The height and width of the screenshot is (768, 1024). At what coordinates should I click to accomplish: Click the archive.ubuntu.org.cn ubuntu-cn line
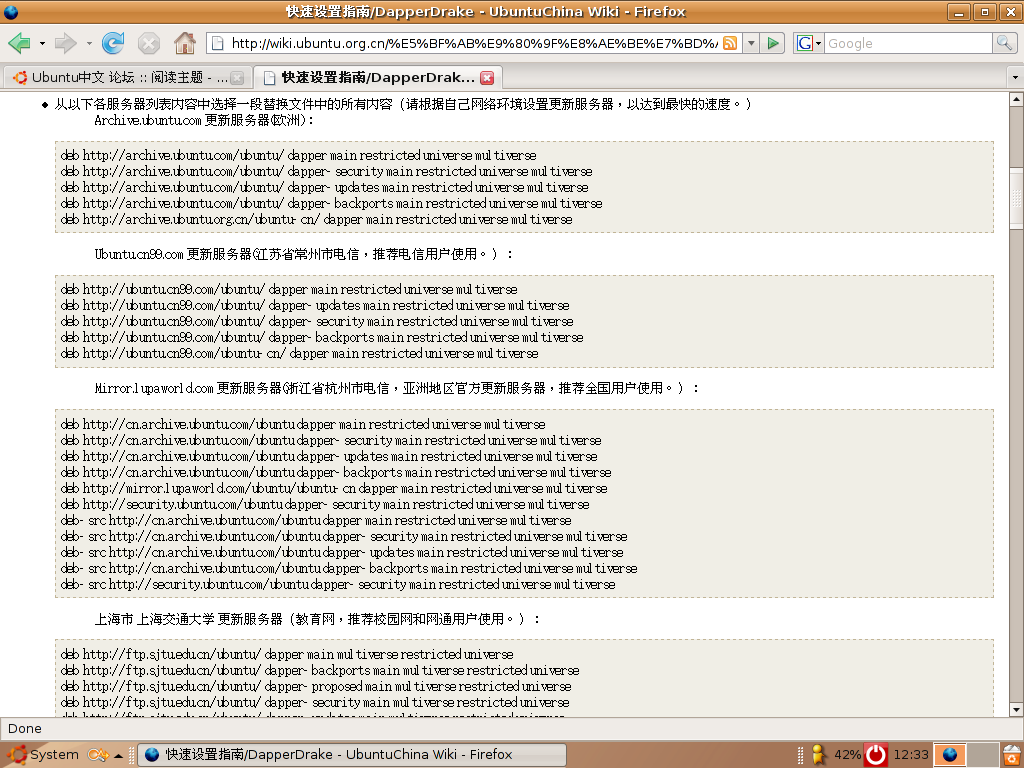[x=316, y=219]
